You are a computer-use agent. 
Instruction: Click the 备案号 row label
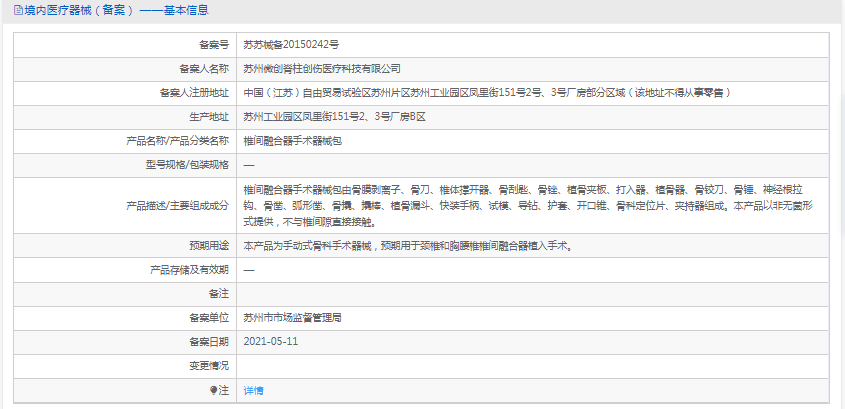pyautogui.click(x=214, y=45)
